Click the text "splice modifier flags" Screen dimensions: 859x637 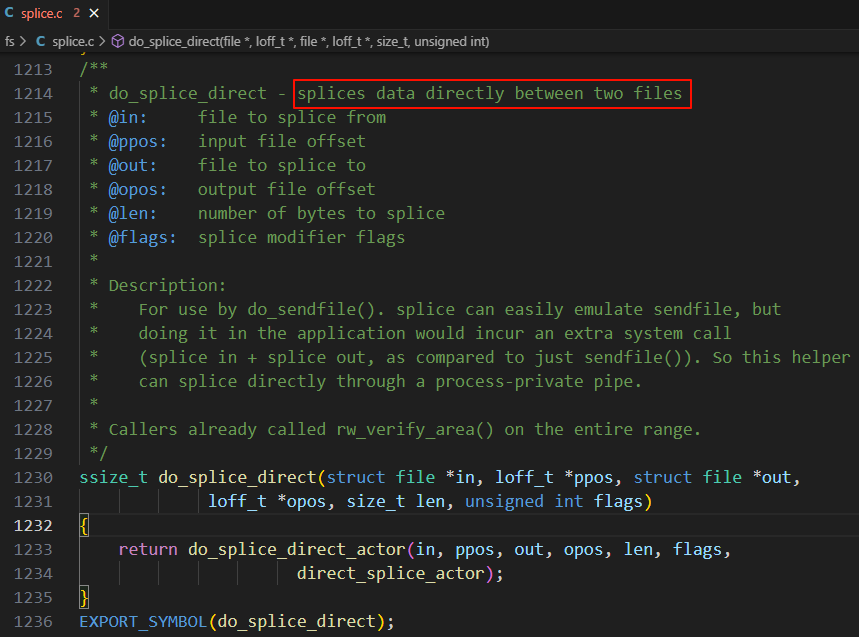[301, 238]
